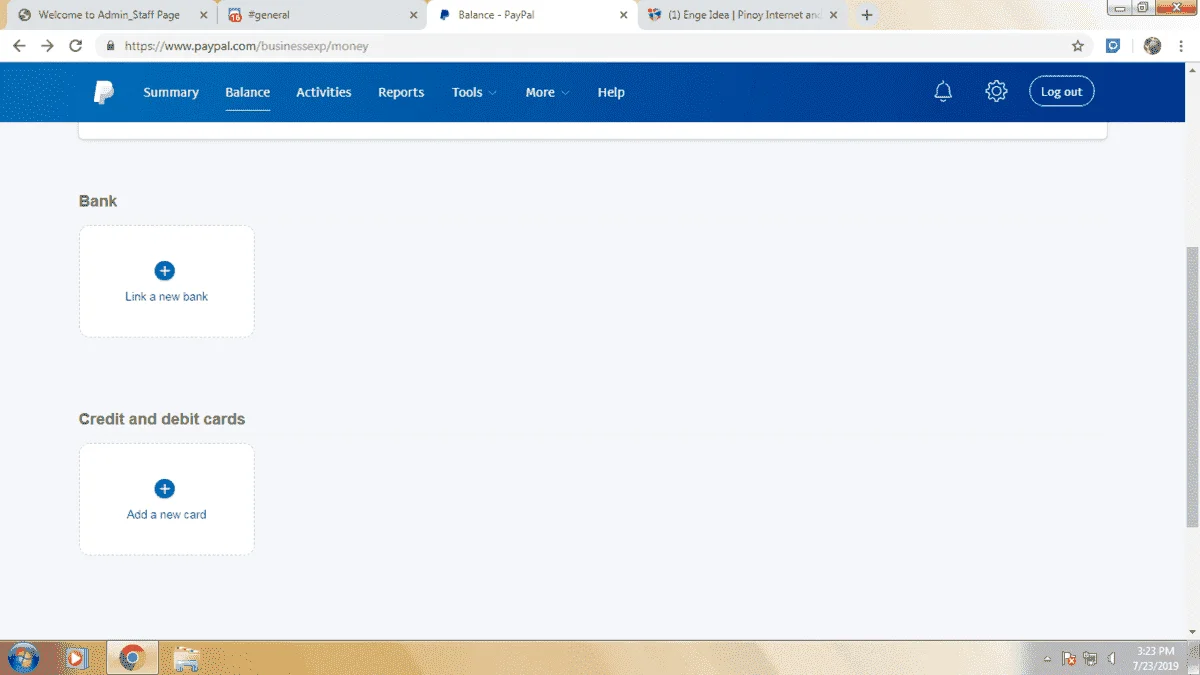The image size is (1200, 675).
Task: Go back with the browser back arrow
Action: pyautogui.click(x=19, y=46)
